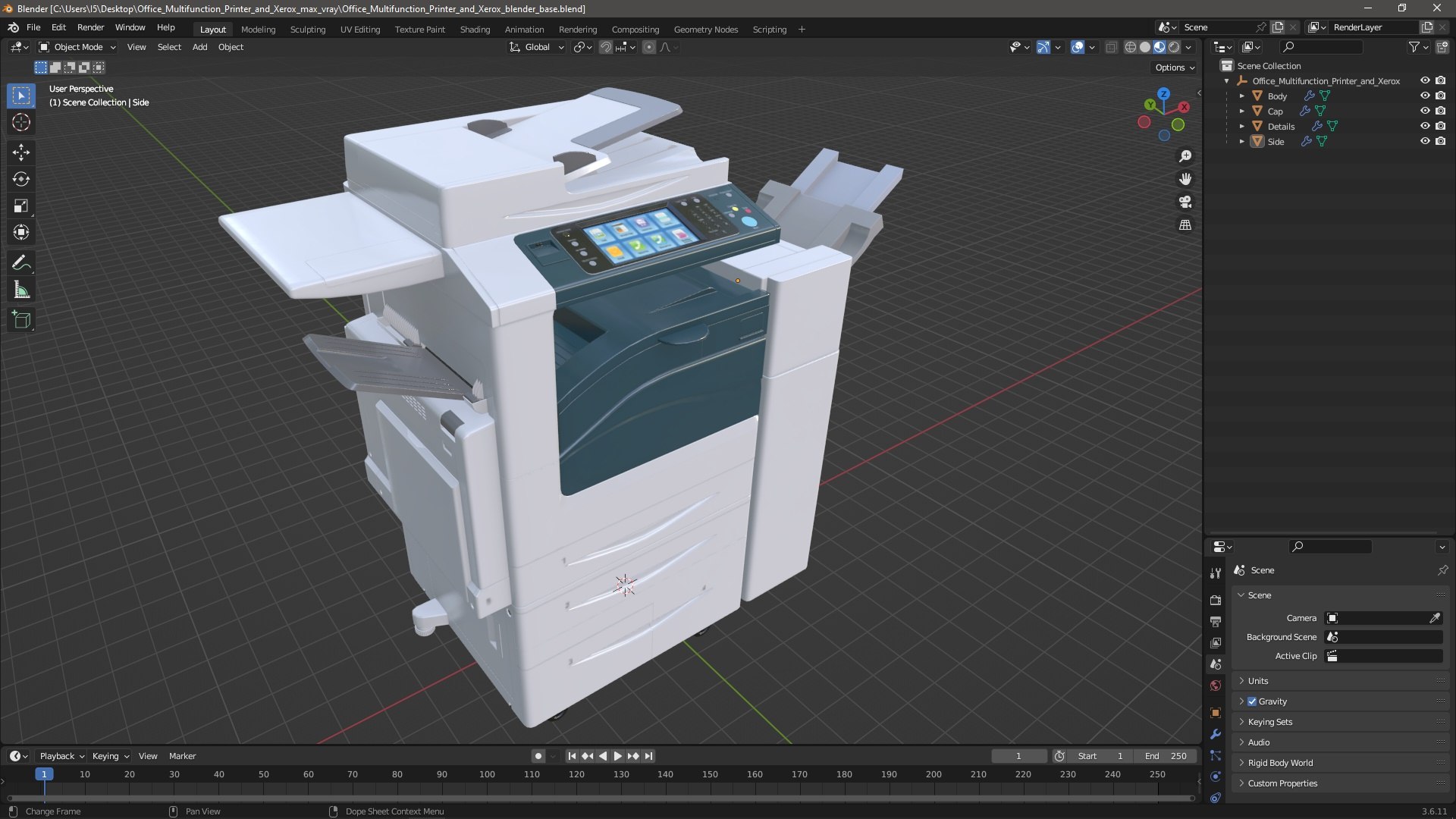Open the Tool properties tab
The image size is (1456, 819).
click(x=1216, y=573)
